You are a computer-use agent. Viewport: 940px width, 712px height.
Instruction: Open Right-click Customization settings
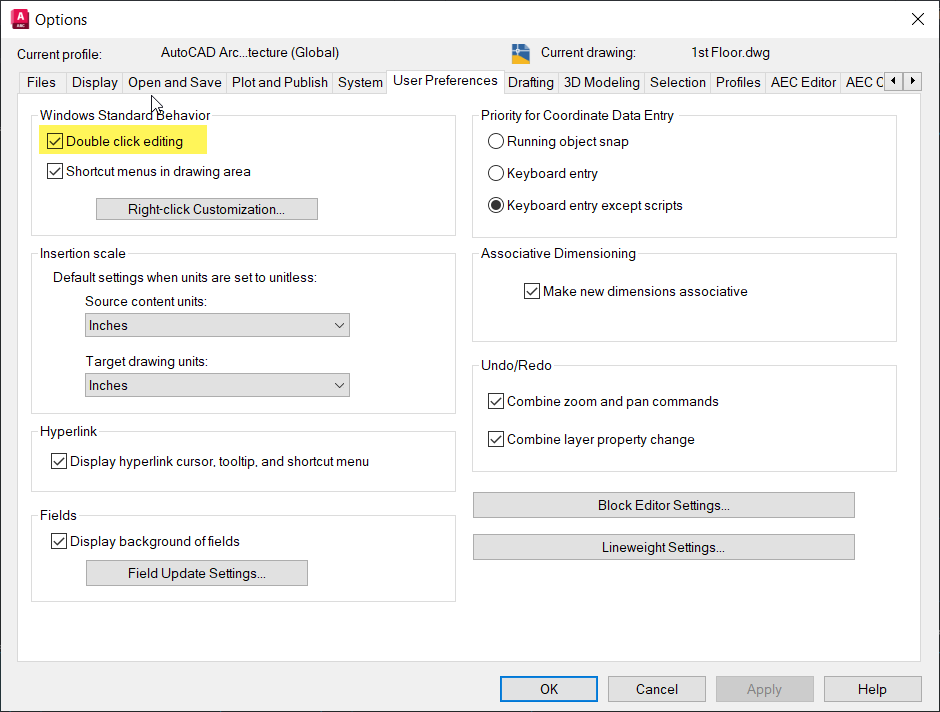coord(206,209)
